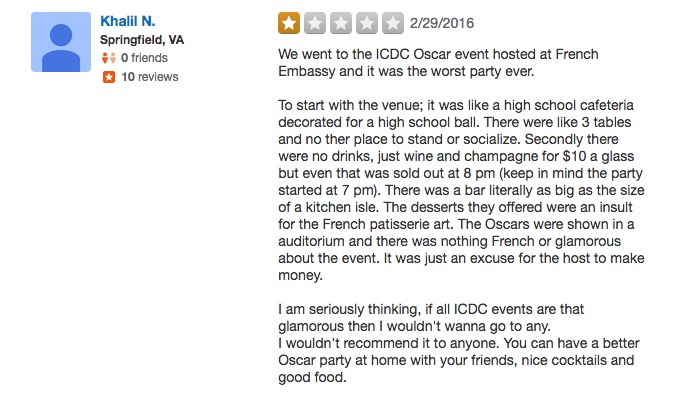Image resolution: width=683 pixels, height=396 pixels.
Task: Click Khalil N.'s profile avatar picture
Action: pyautogui.click(x=61, y=42)
